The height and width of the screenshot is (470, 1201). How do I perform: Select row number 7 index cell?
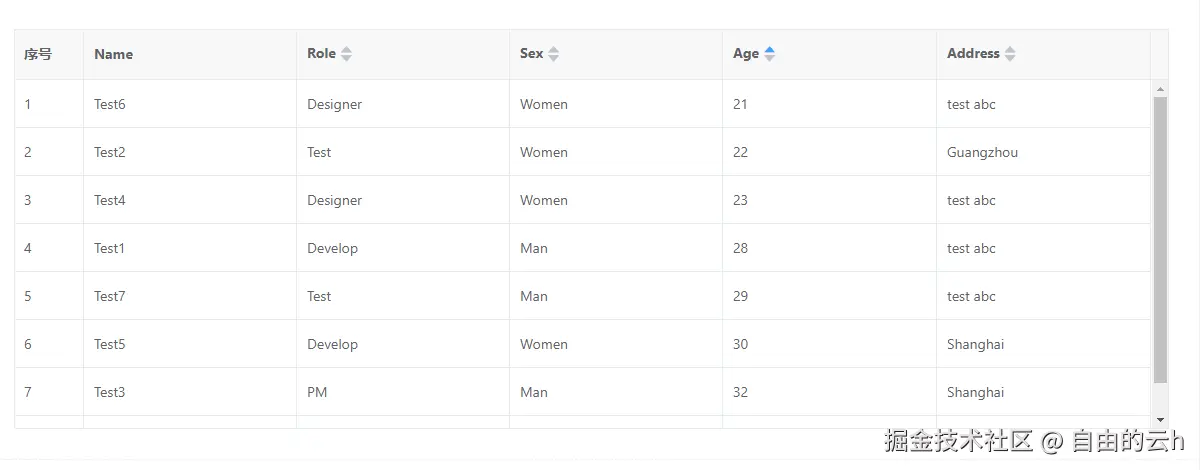coord(28,392)
